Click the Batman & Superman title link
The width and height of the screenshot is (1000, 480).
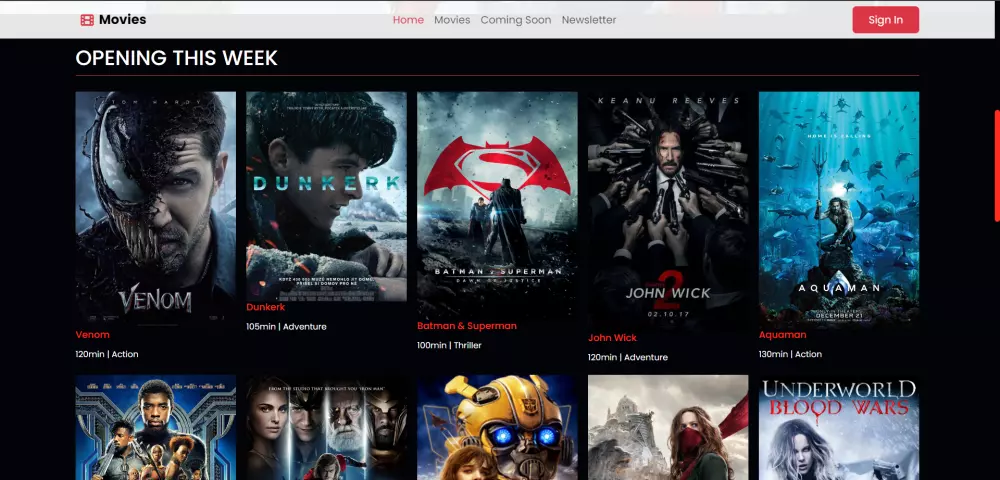[x=467, y=326]
